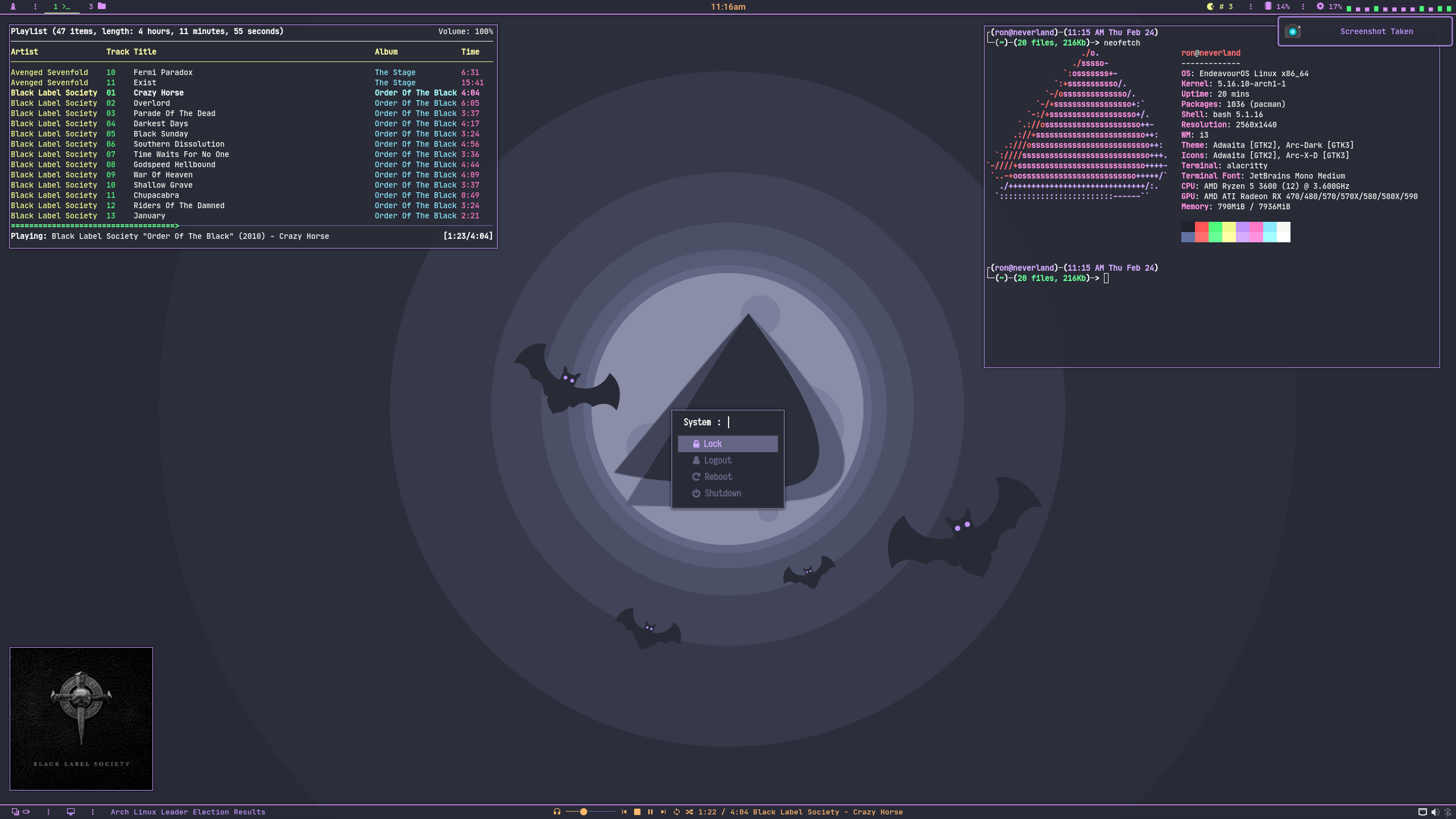Viewport: 1456px width, 819px height.
Task: Pause the current track
Action: point(650,812)
